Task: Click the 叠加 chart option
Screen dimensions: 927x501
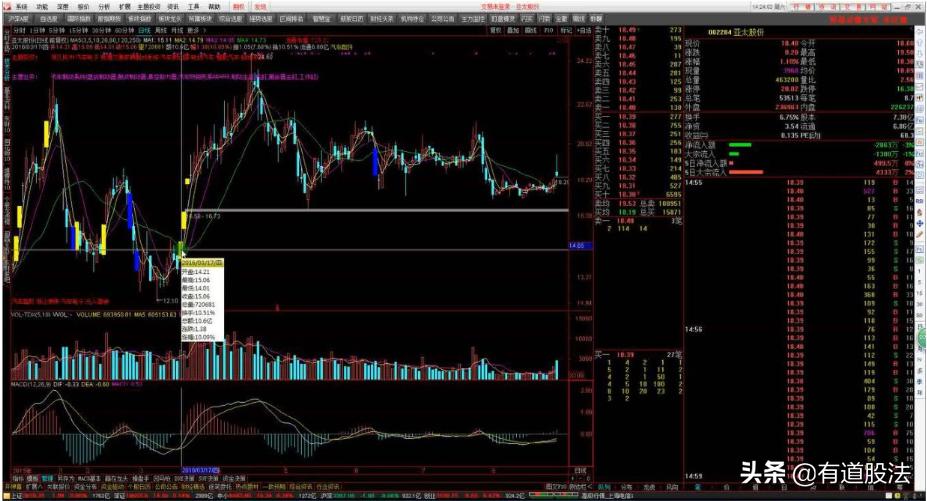Action: click(513, 30)
